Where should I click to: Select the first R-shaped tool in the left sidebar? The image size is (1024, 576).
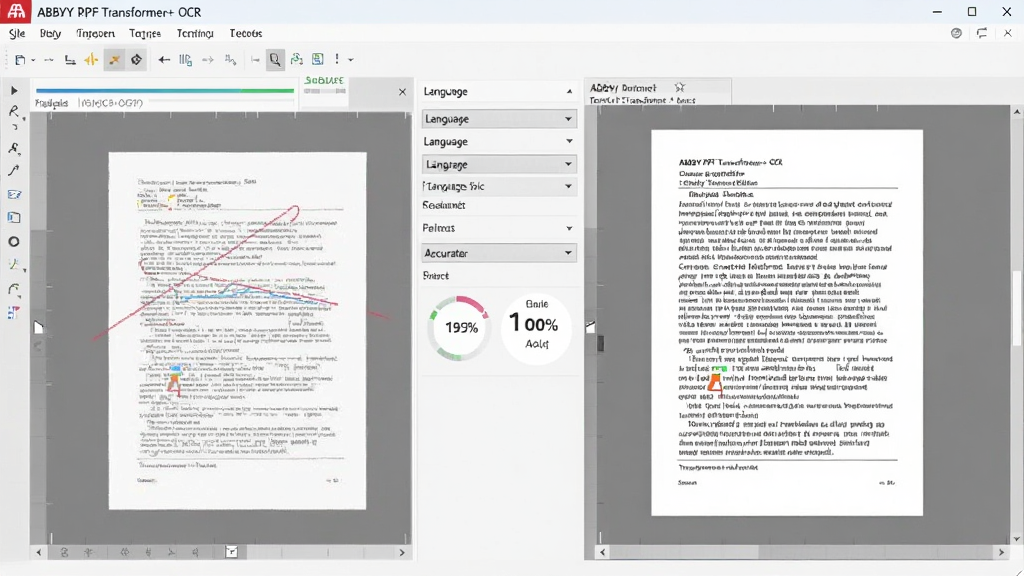click(x=14, y=112)
